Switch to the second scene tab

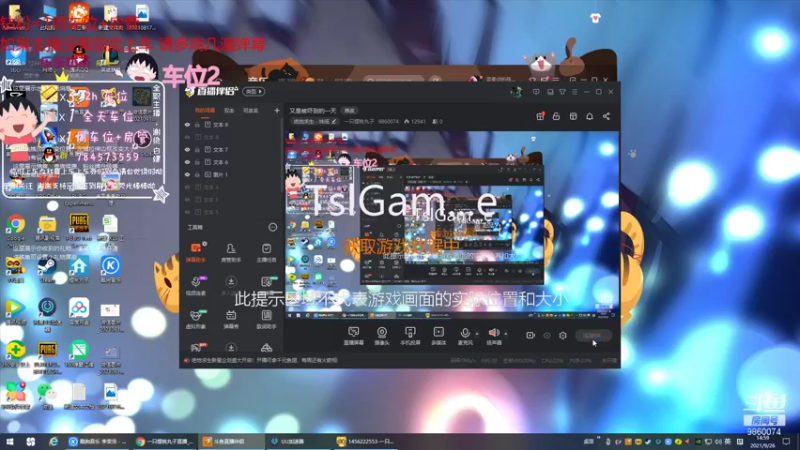click(x=229, y=110)
